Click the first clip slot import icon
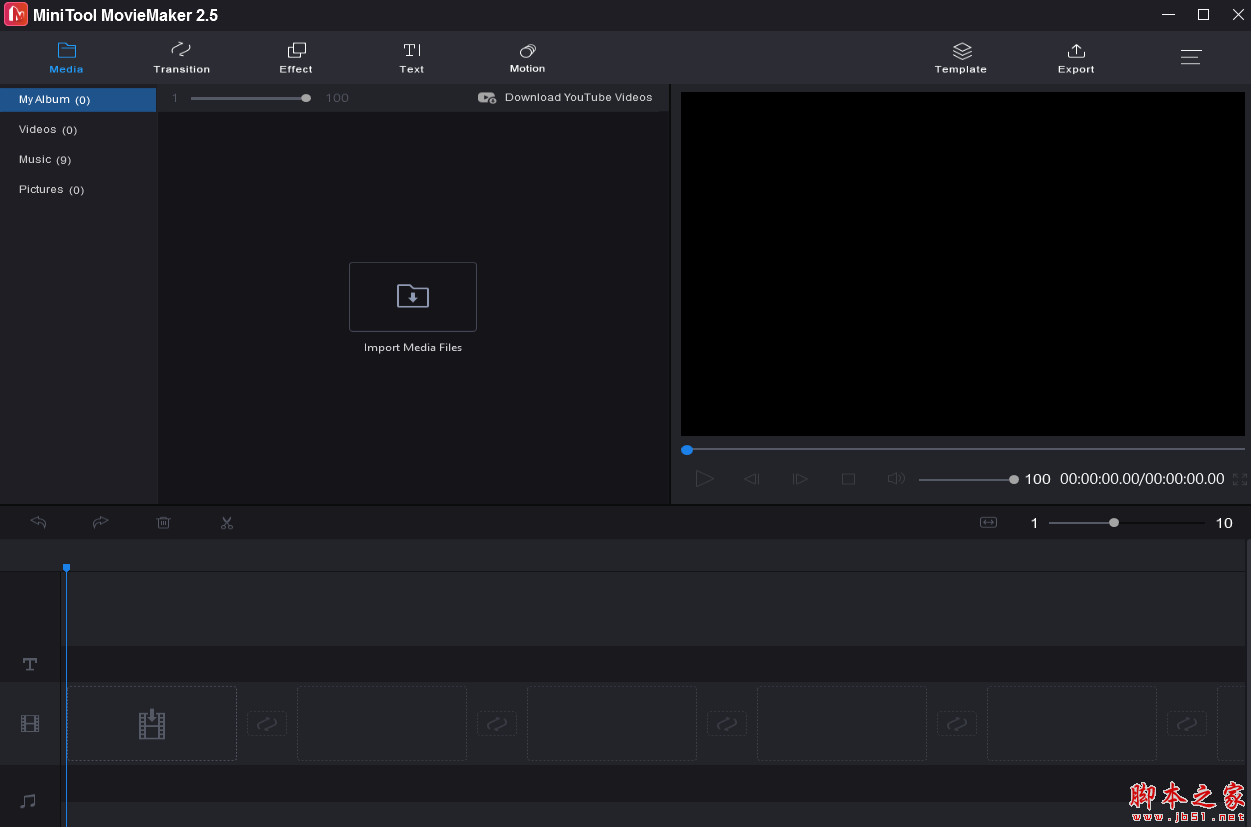The image size is (1256, 828). 151,724
